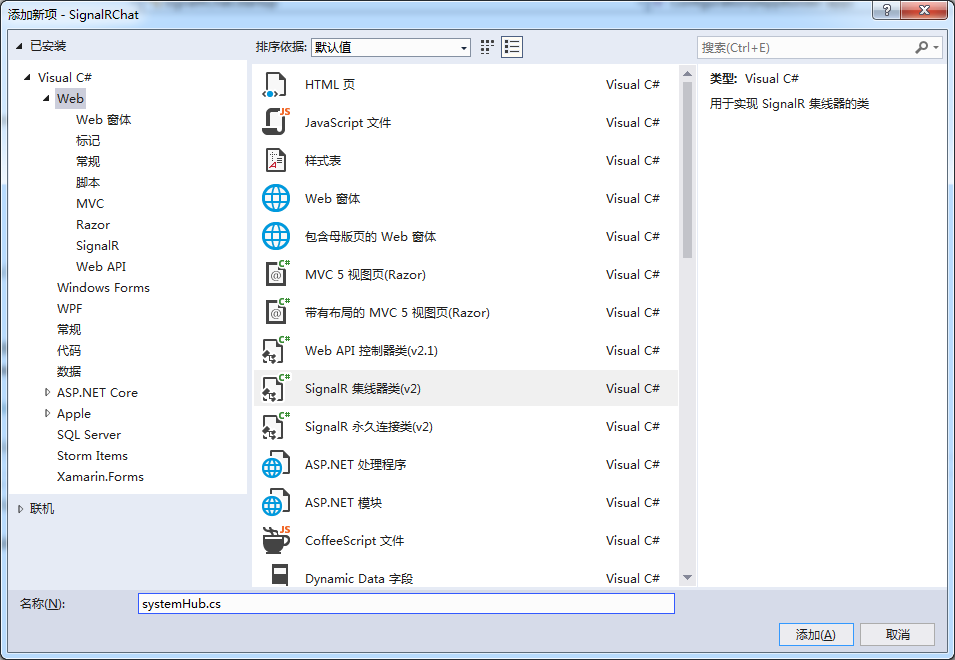The width and height of the screenshot is (955, 660).
Task: Open the SignalR category in tree
Action: point(97,245)
